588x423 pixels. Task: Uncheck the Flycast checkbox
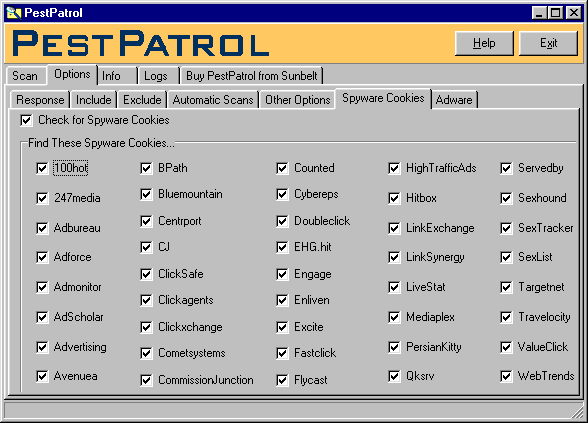[x=282, y=380]
